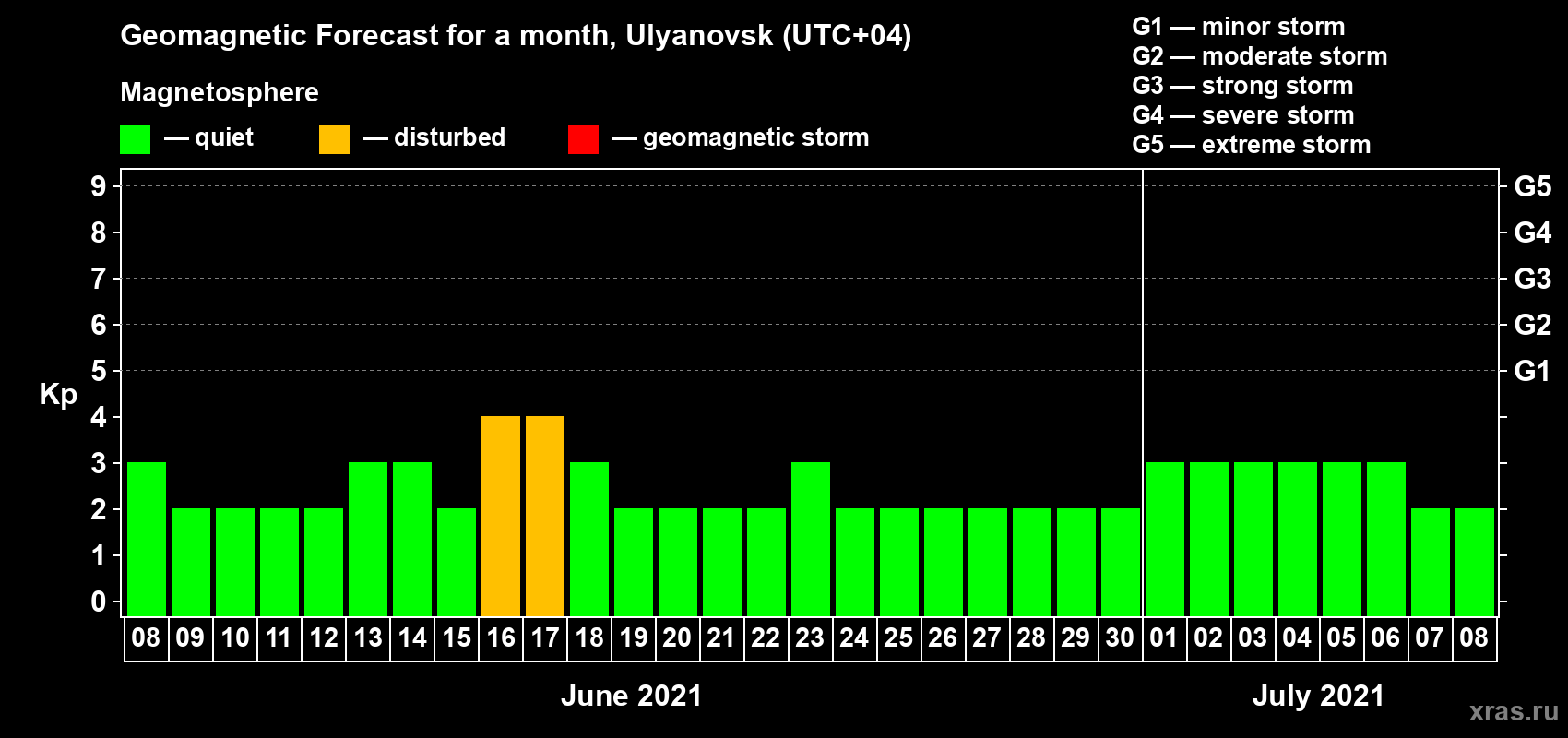Screen dimensions: 1568x738
Task: Click the Magnetosphere heading
Action: pos(220,92)
